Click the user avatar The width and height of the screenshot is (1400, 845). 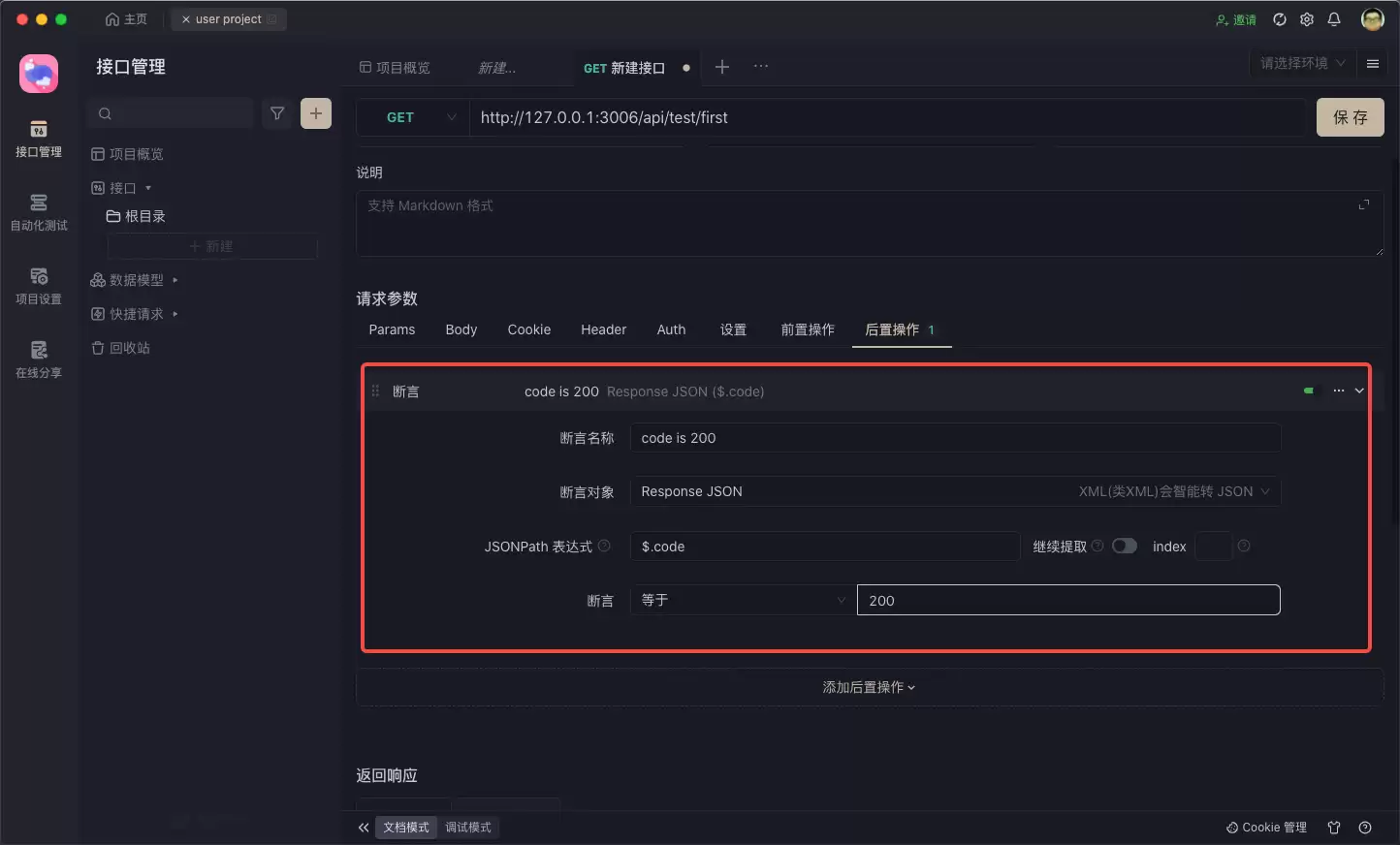point(1372,19)
